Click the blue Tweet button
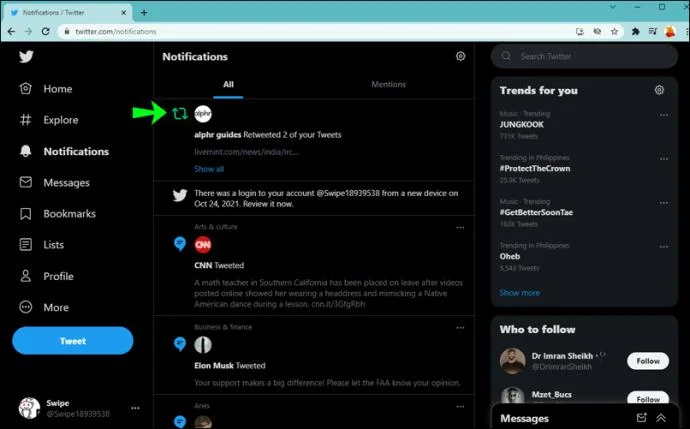The width and height of the screenshot is (690, 429). [73, 341]
